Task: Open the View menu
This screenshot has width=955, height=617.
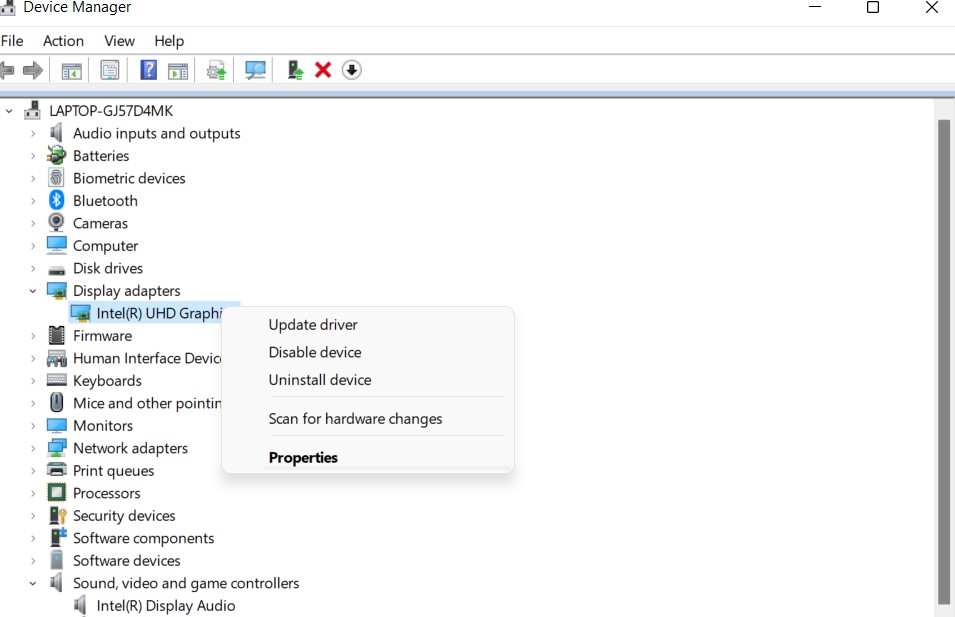Action: (119, 41)
